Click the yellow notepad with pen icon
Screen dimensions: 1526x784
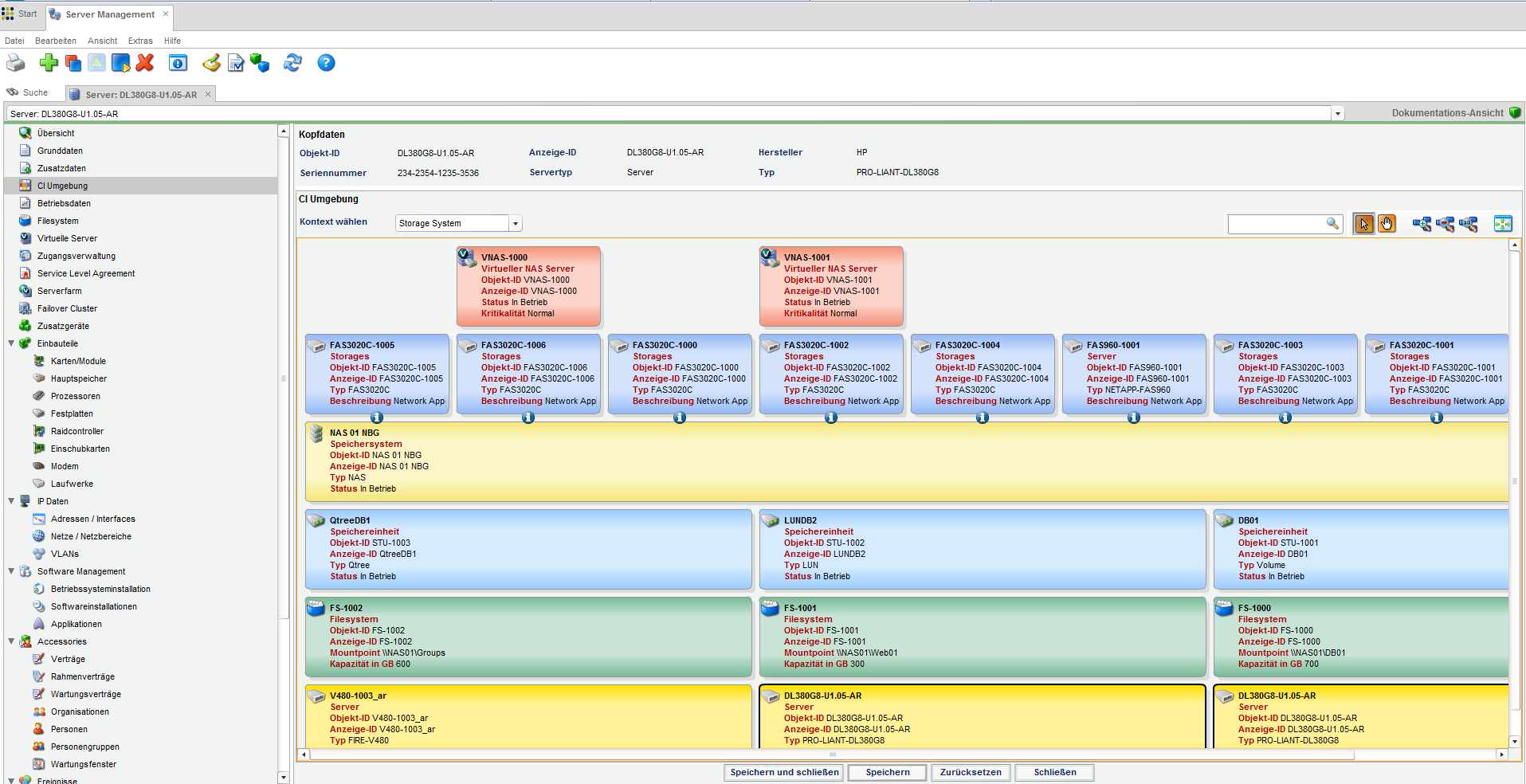click(x=211, y=63)
